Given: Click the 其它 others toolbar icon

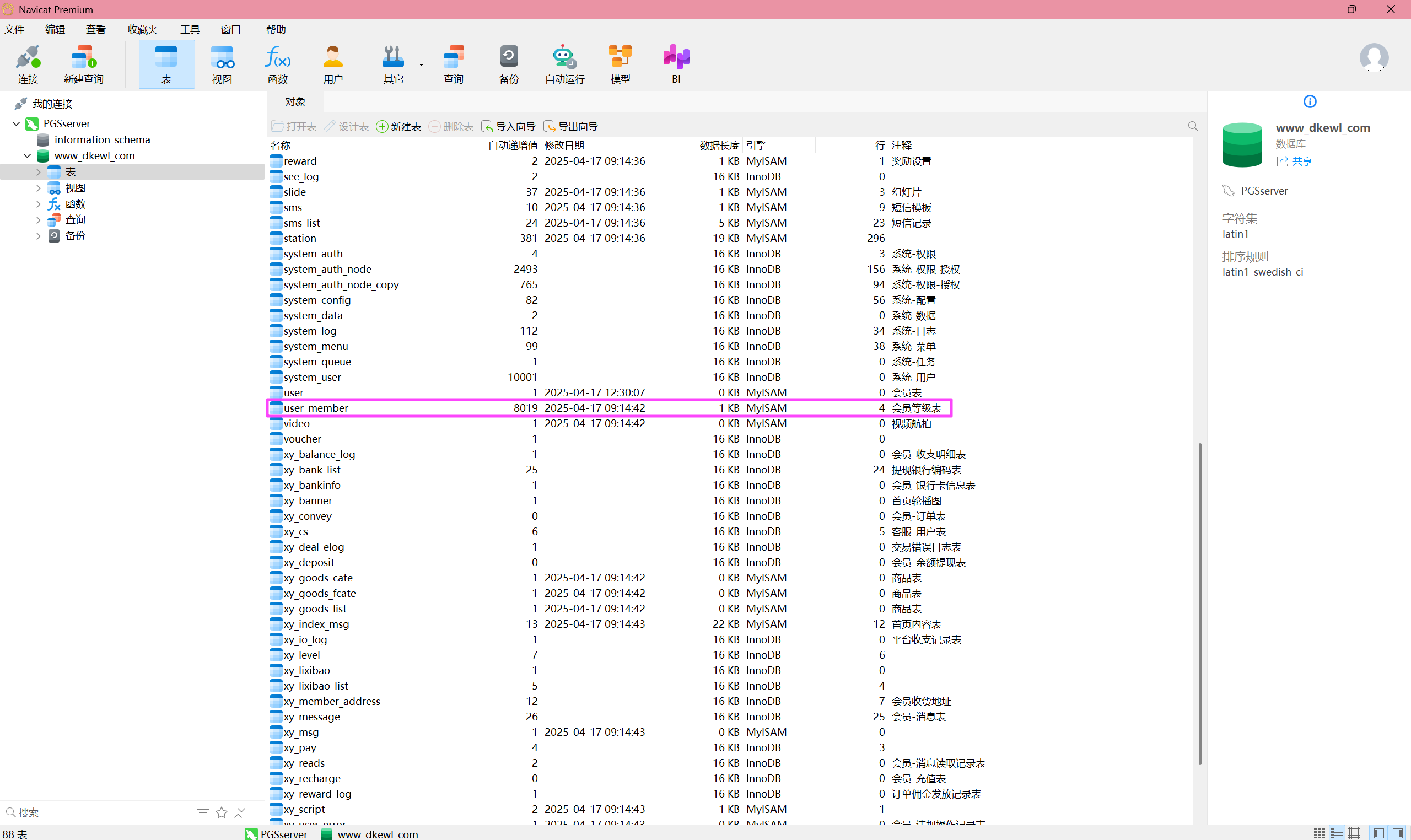Looking at the screenshot, I should (393, 64).
